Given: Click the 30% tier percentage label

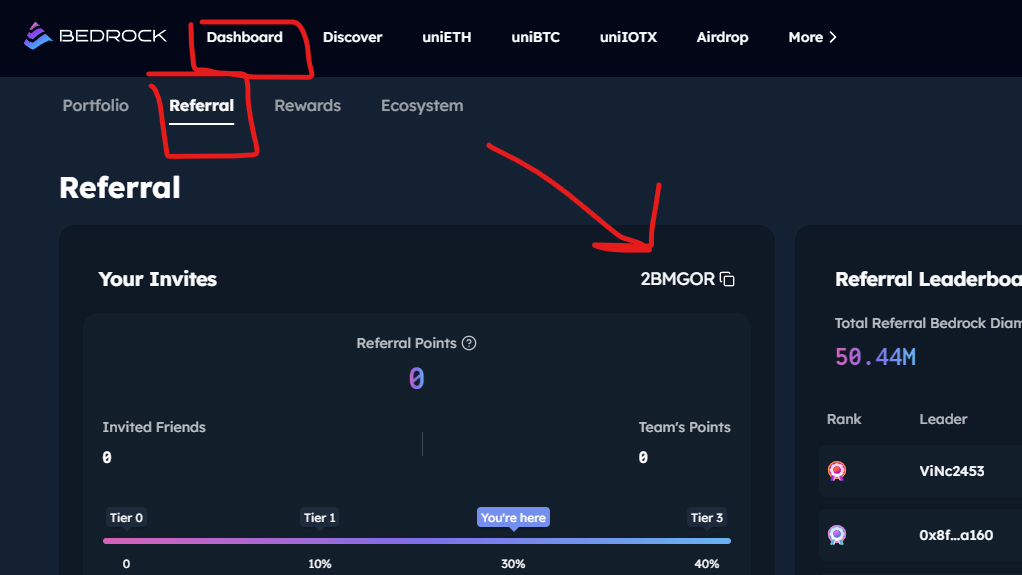Looking at the screenshot, I should coord(513,564).
